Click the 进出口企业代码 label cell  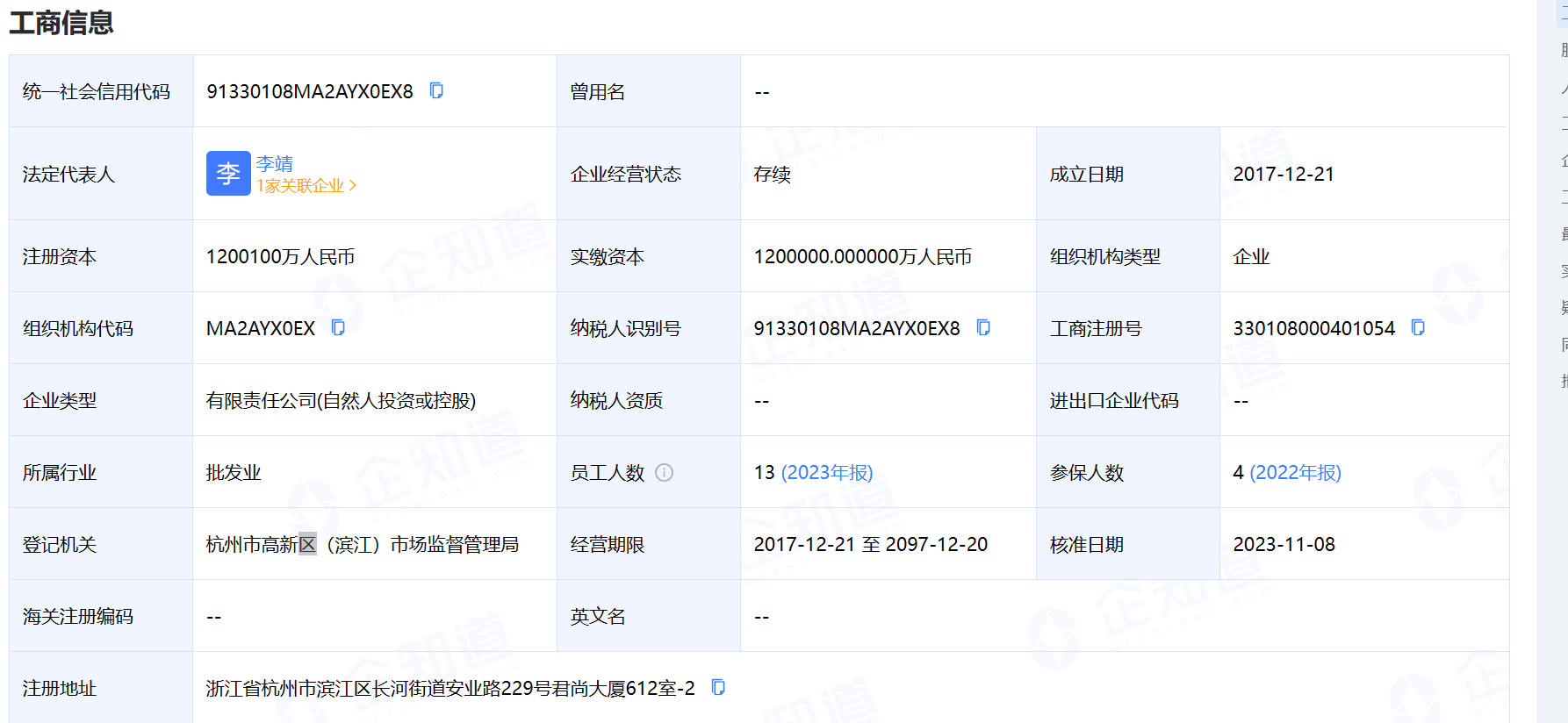coord(1128,400)
